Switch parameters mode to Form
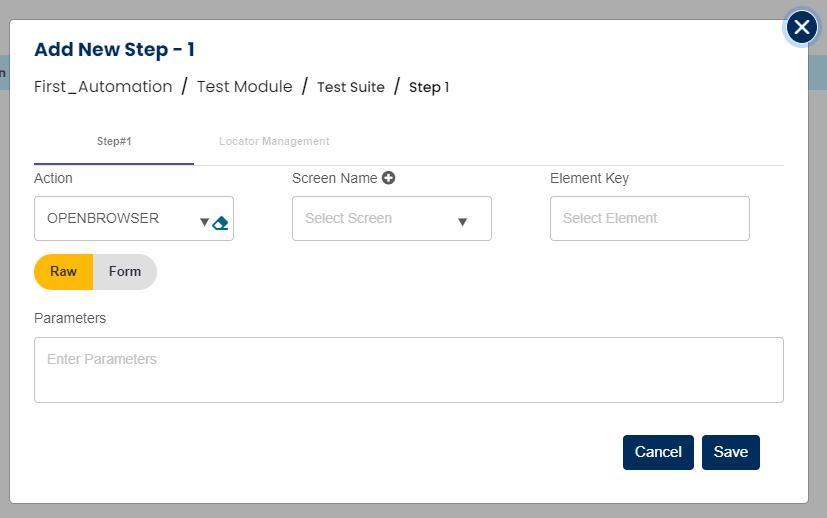The height and width of the screenshot is (518, 827). point(125,271)
